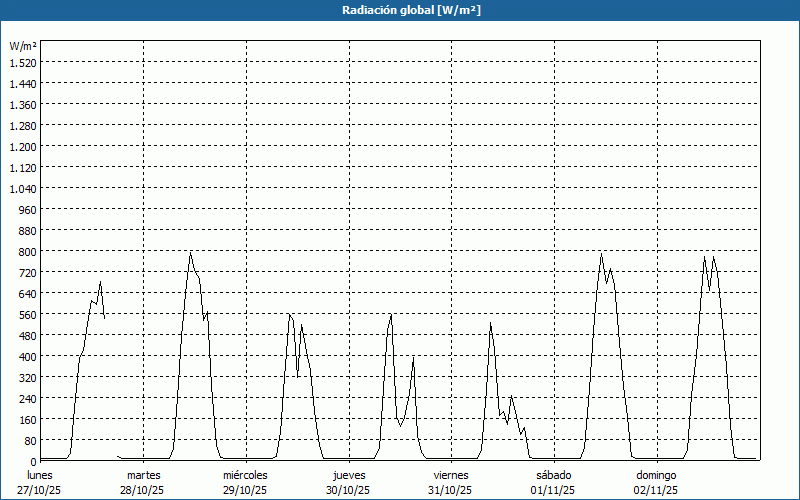Click the "lunes" day label
This screenshot has height=500, width=800.
40,475
